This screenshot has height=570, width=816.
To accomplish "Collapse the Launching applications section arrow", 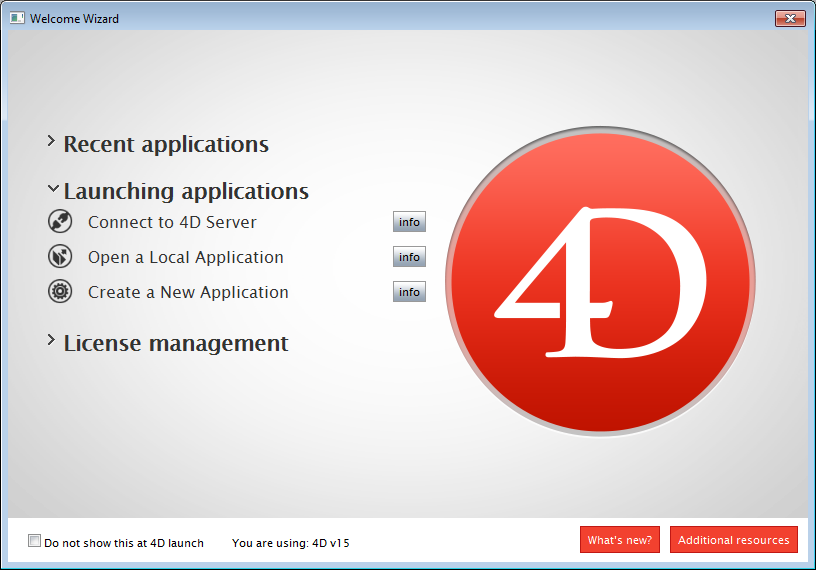I will (x=52, y=189).
